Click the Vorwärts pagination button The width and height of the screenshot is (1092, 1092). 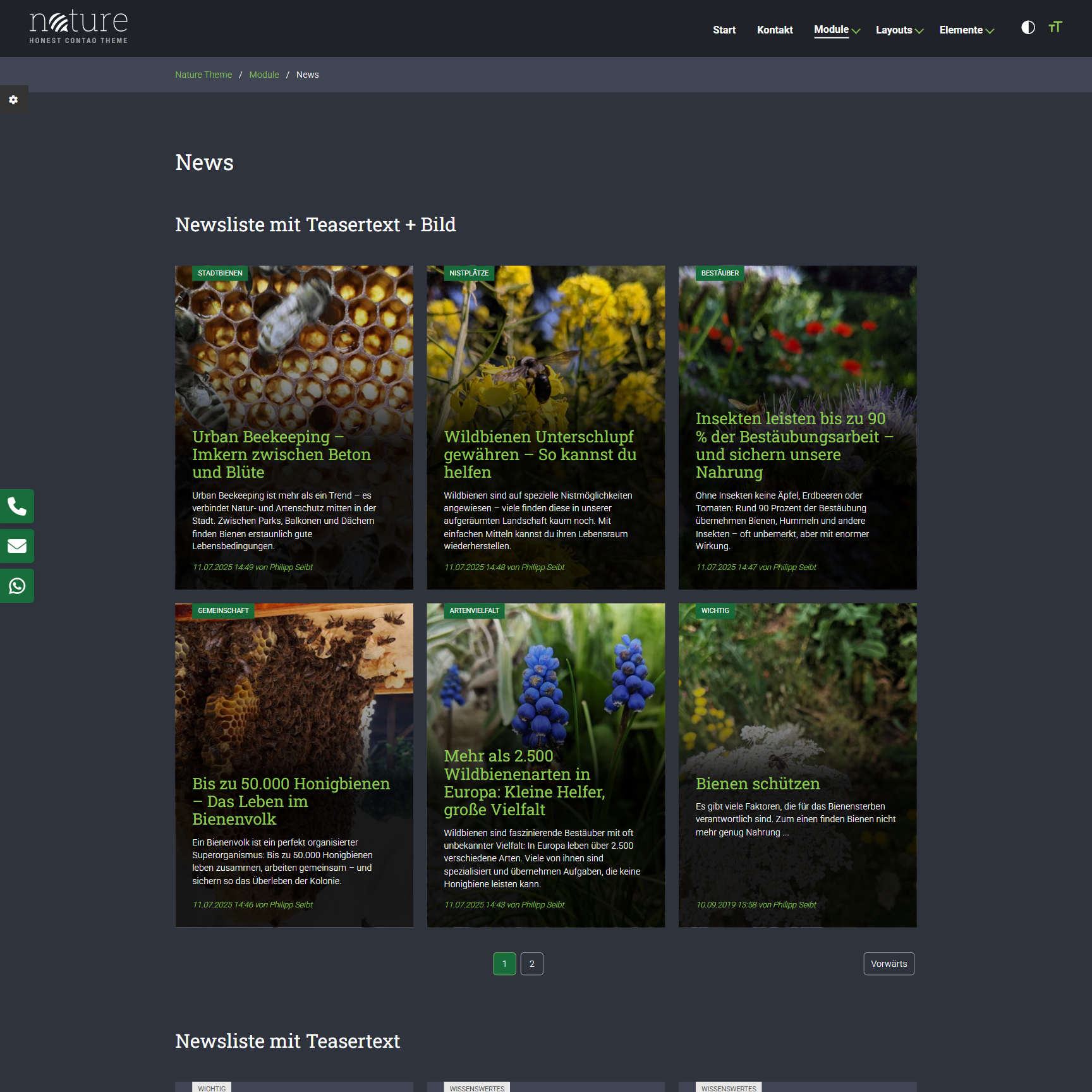(889, 964)
